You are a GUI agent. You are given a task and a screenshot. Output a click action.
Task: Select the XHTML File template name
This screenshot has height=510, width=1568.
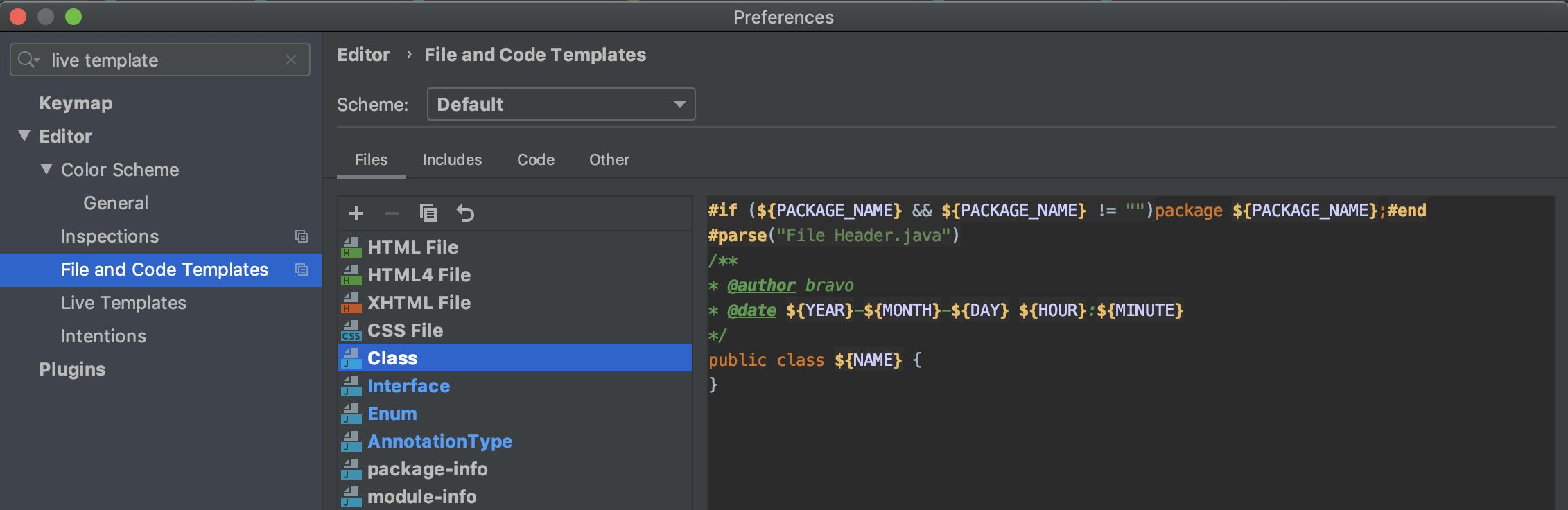419,303
